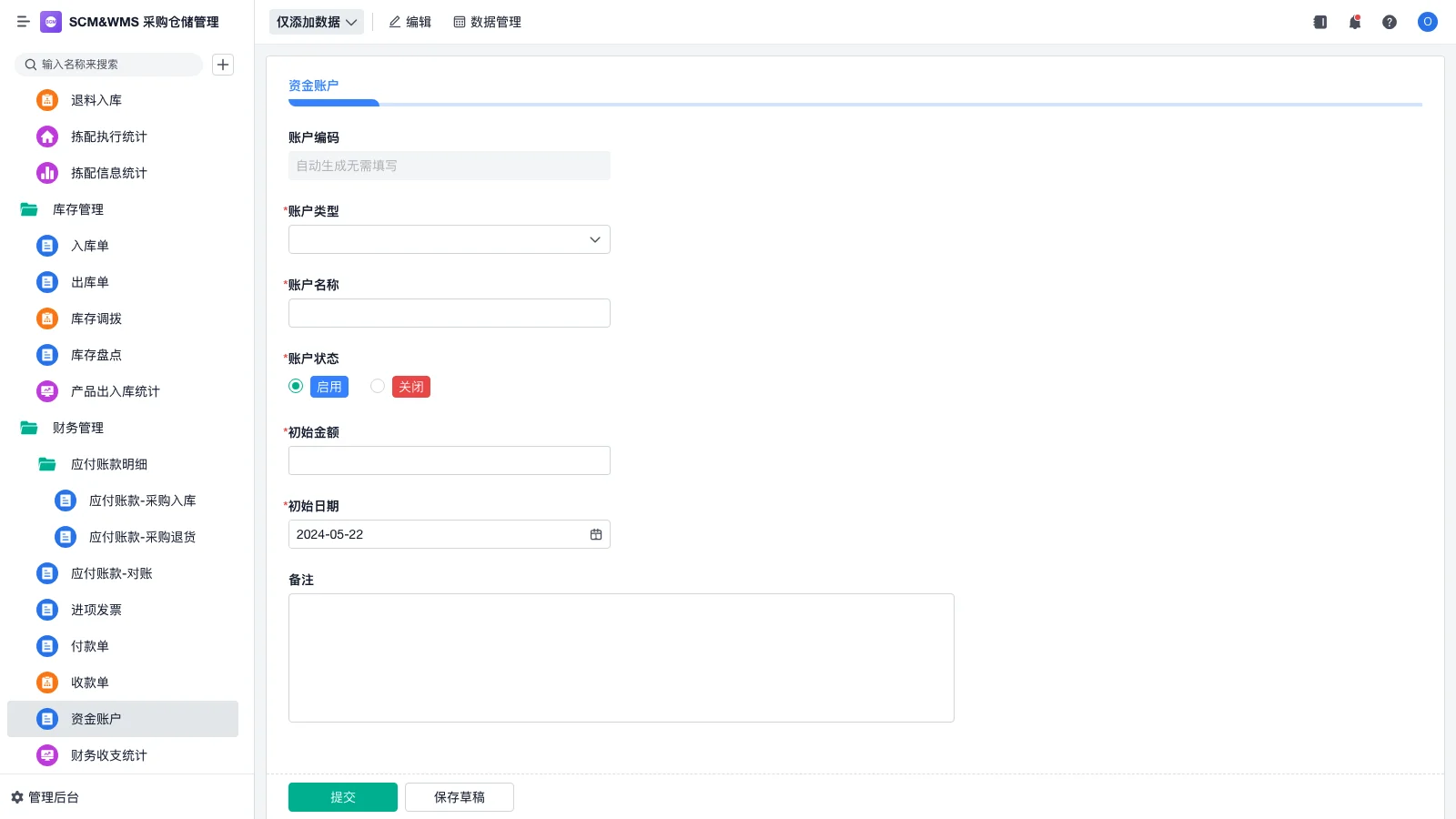Click the plus button beside search
The height and width of the screenshot is (819, 1456).
pos(223,65)
